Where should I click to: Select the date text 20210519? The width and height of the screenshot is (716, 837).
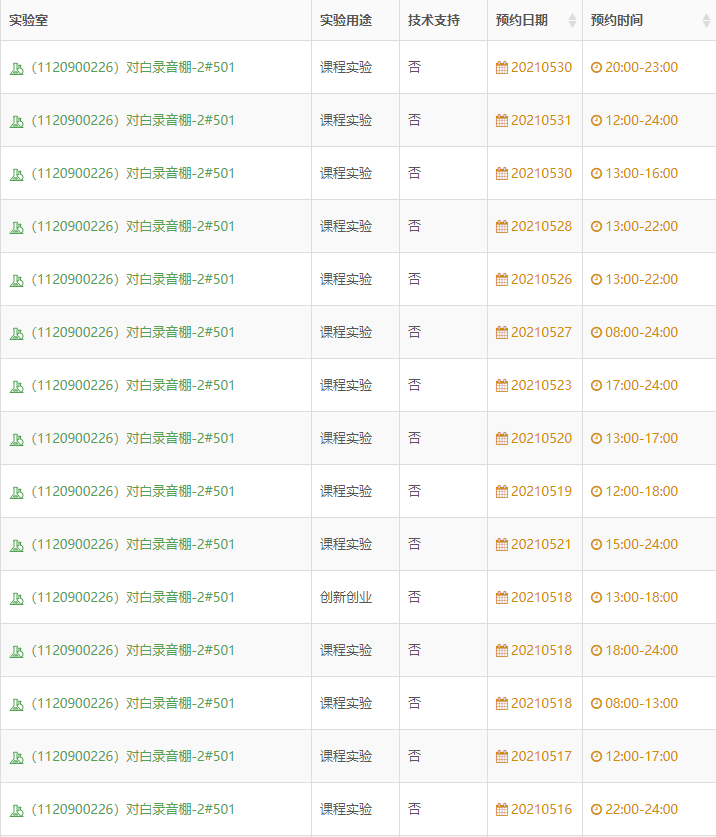541,492
